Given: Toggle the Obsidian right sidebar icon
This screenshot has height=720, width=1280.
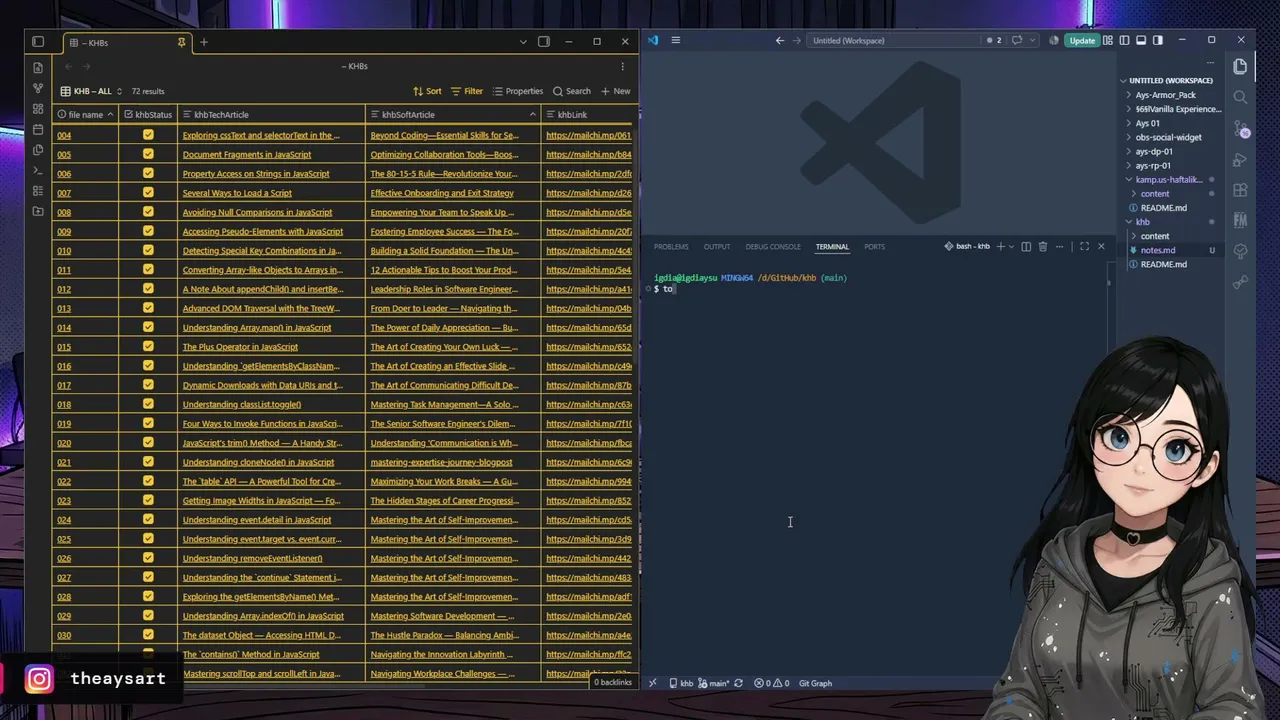Looking at the screenshot, I should pyautogui.click(x=544, y=42).
